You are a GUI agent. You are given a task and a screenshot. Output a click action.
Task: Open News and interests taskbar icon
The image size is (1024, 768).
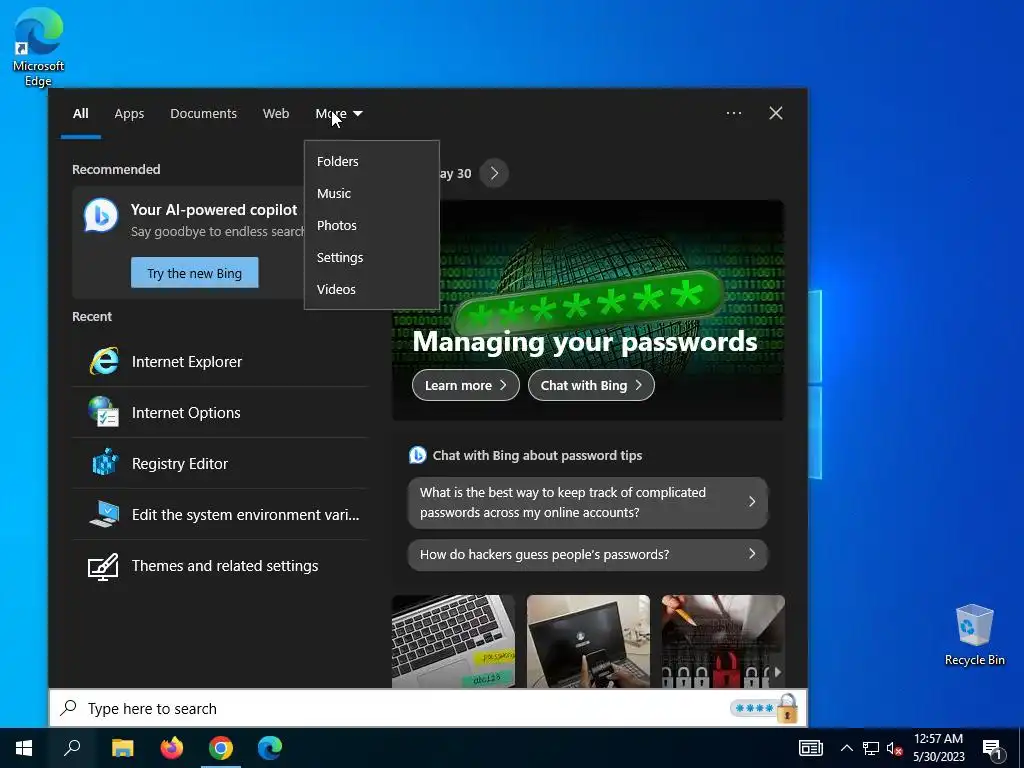(x=810, y=748)
